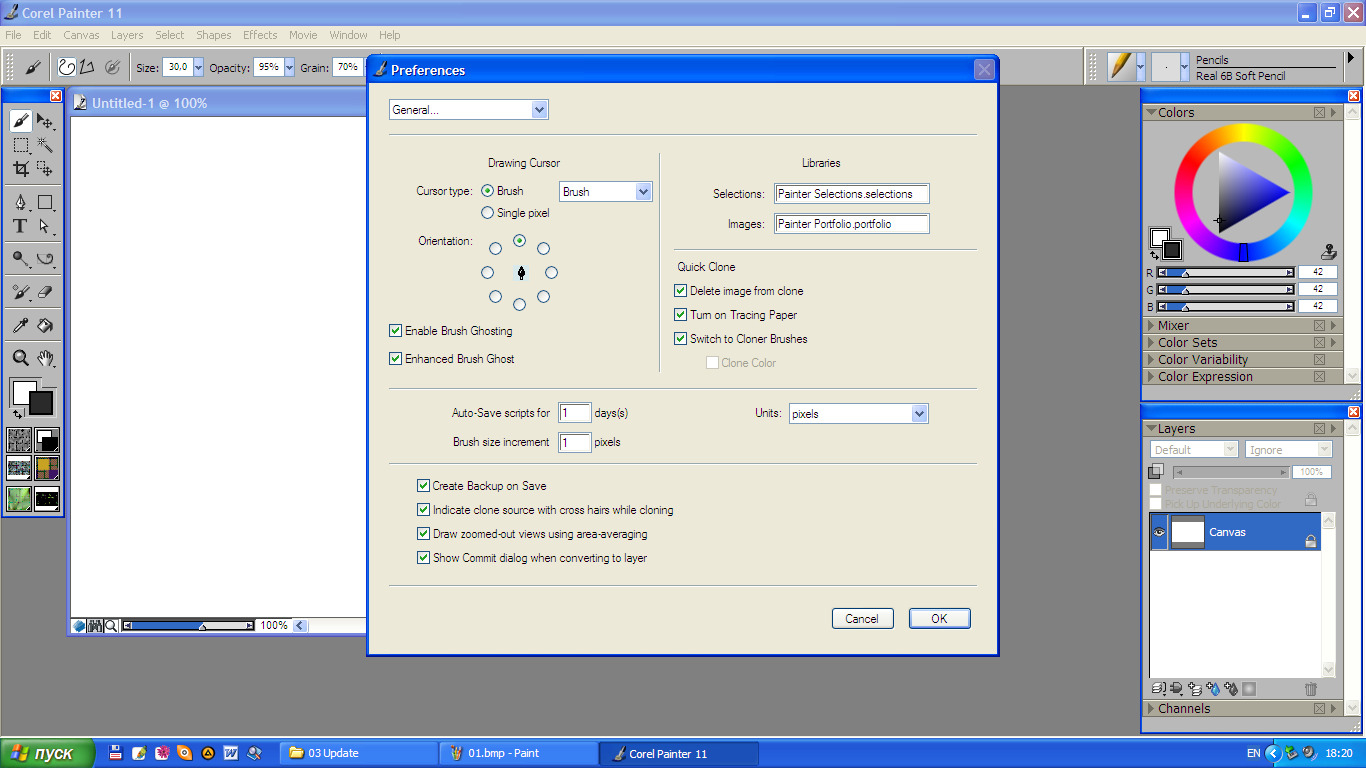The height and width of the screenshot is (768, 1366).
Task: Select the Magic Wand tool
Action: pyautogui.click(x=45, y=145)
